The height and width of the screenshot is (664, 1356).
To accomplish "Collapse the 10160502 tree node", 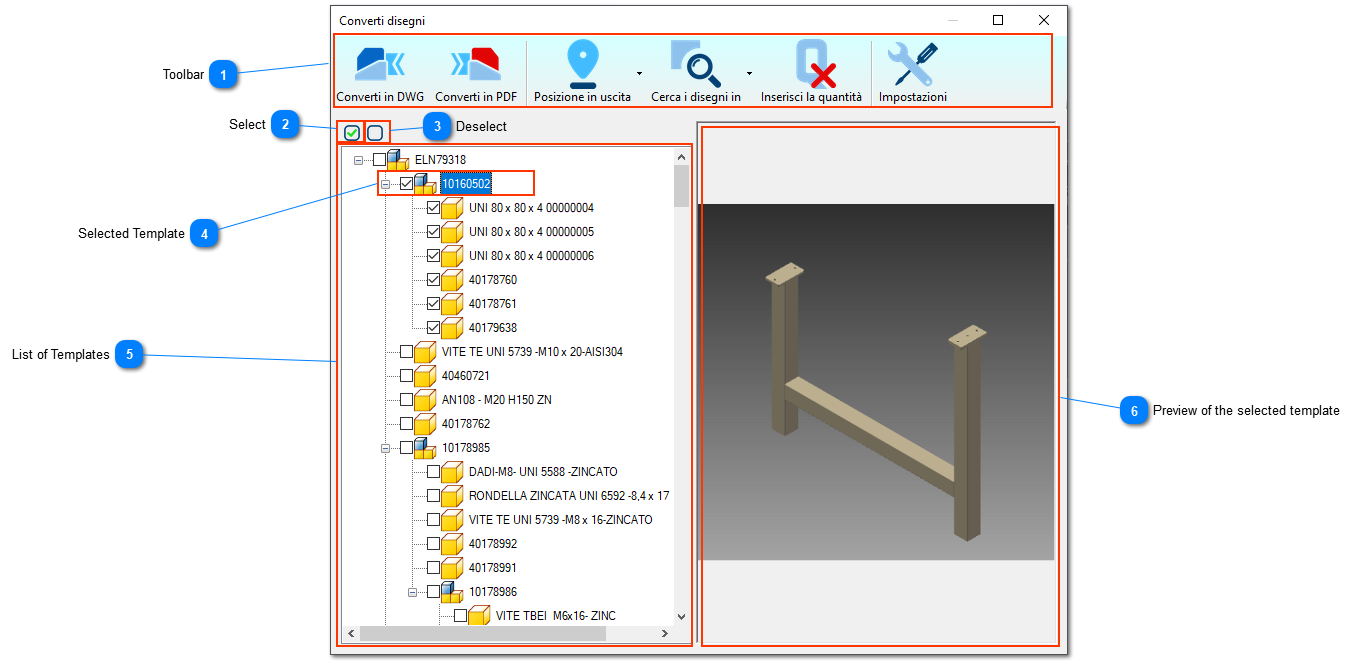I will 385,184.
